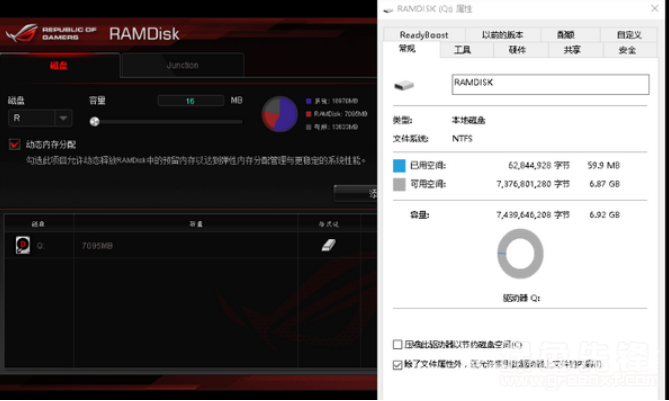Open the 以前的版本 tab

pyautogui.click(x=503, y=35)
